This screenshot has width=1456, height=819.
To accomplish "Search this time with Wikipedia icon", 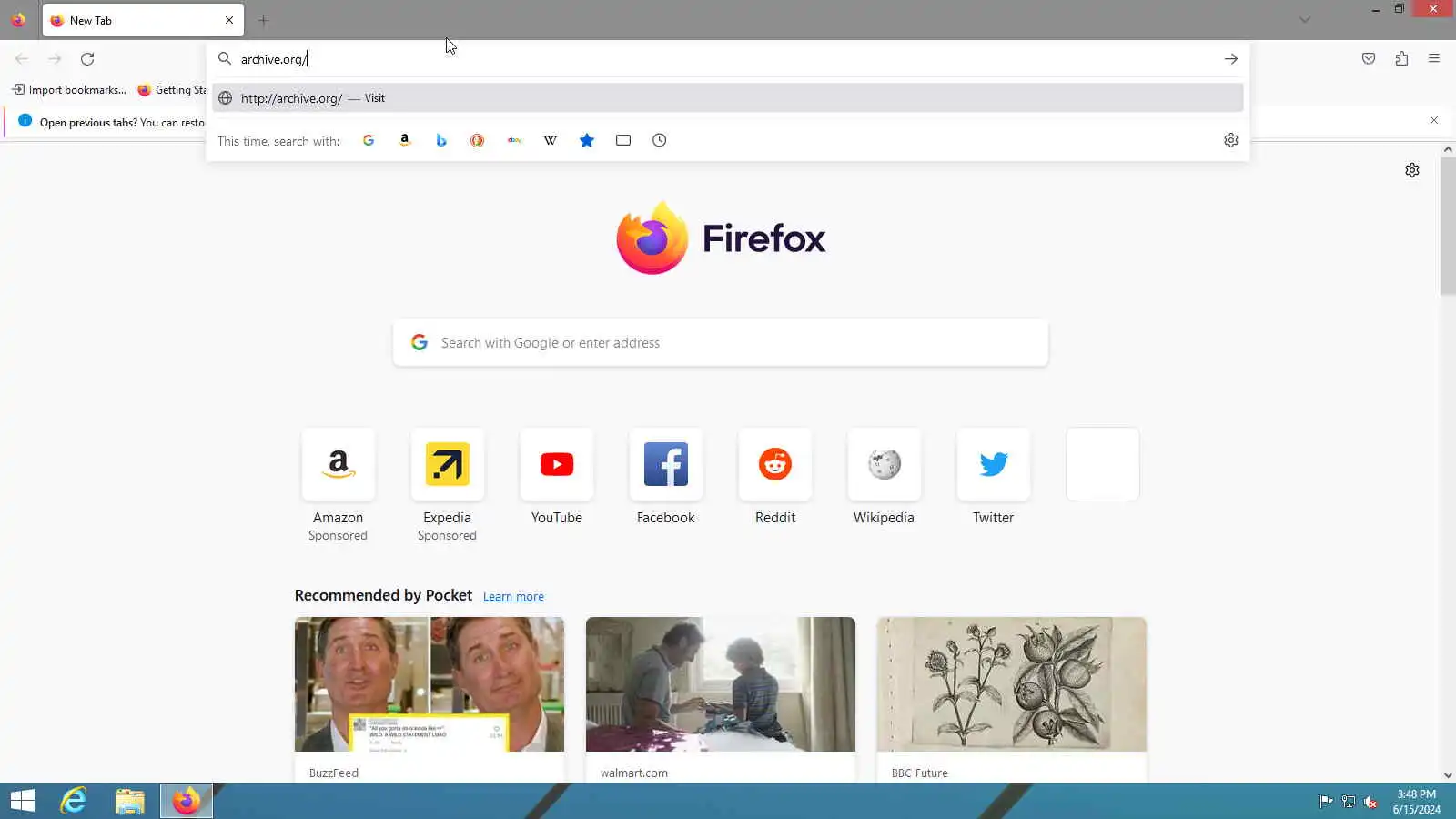I will [551, 140].
